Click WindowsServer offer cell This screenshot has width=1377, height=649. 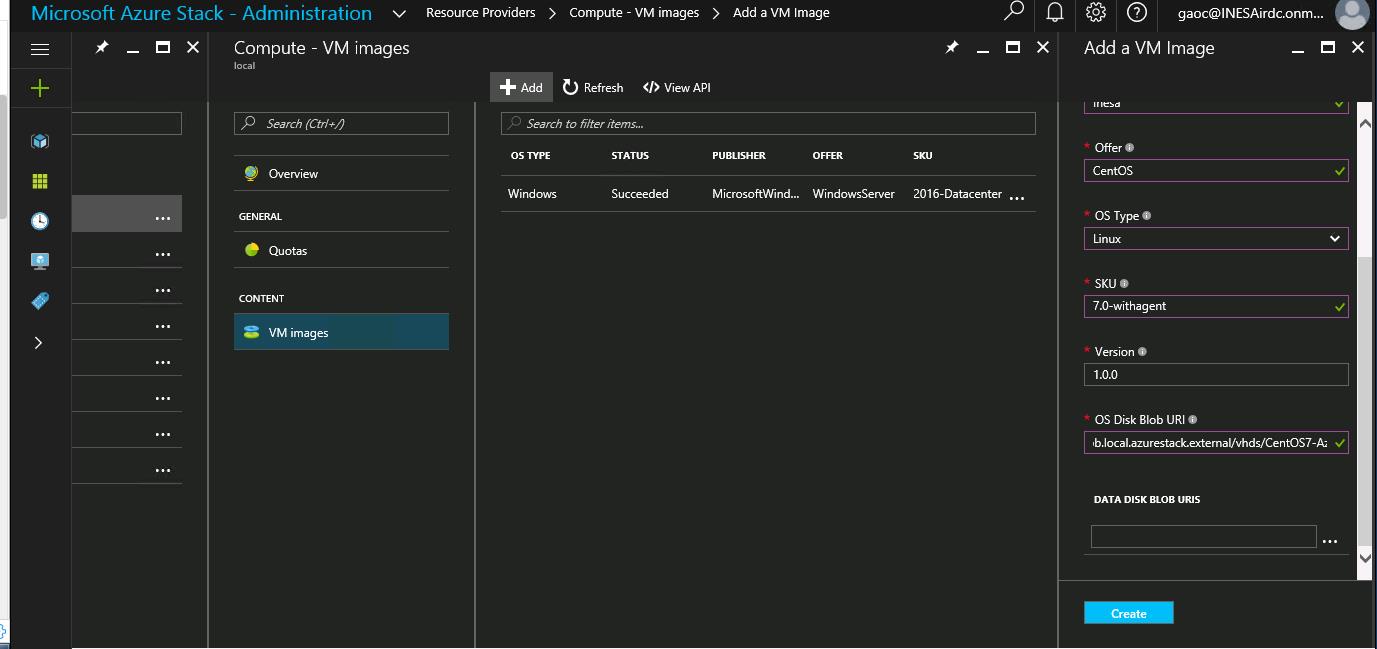(x=854, y=193)
